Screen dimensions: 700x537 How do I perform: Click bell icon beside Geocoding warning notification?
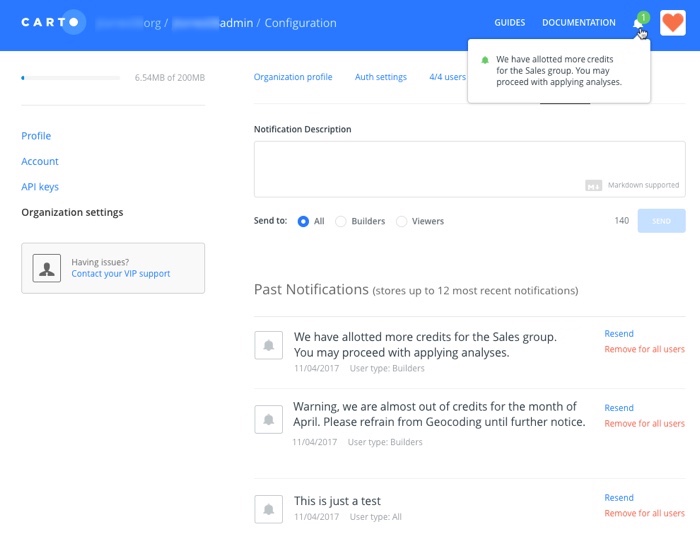point(268,419)
